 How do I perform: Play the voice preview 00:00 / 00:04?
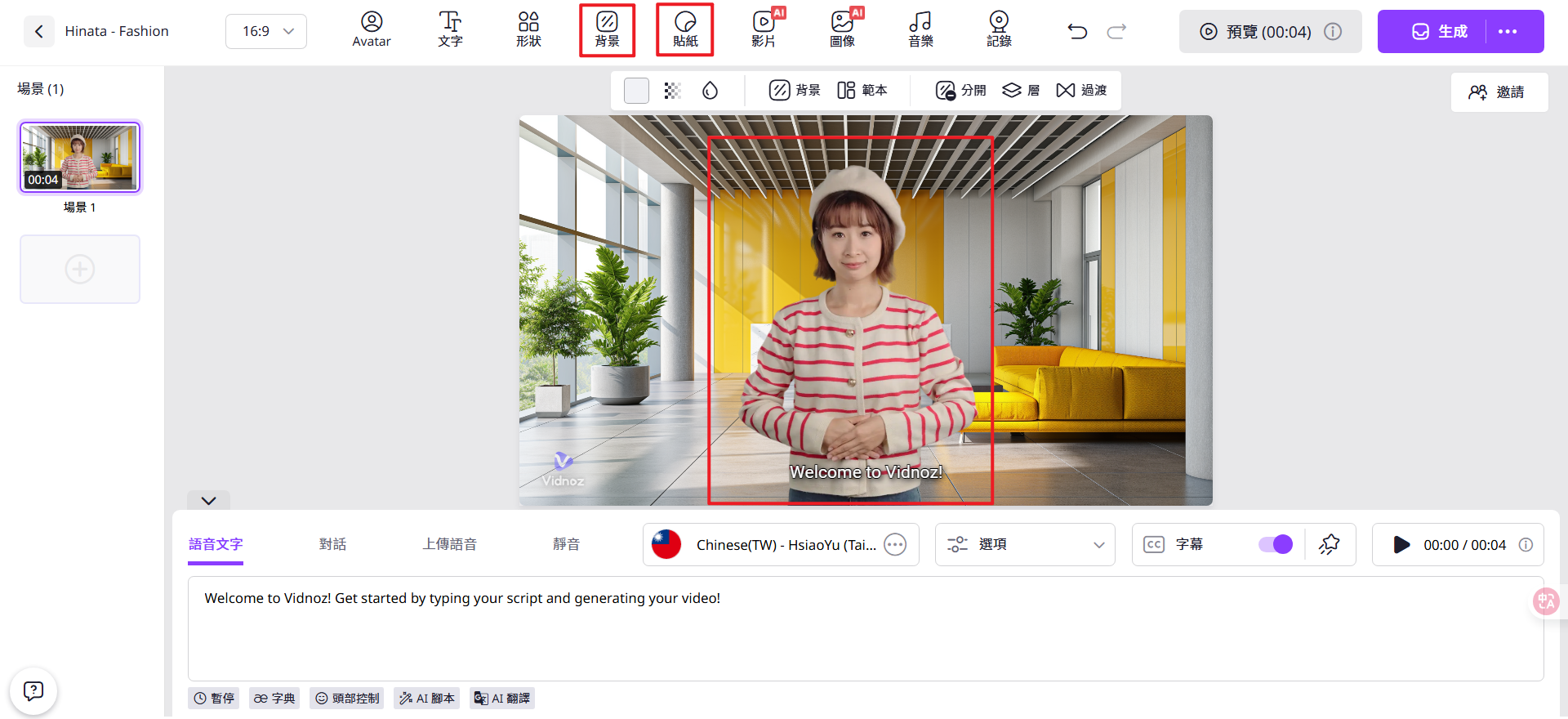(1401, 544)
